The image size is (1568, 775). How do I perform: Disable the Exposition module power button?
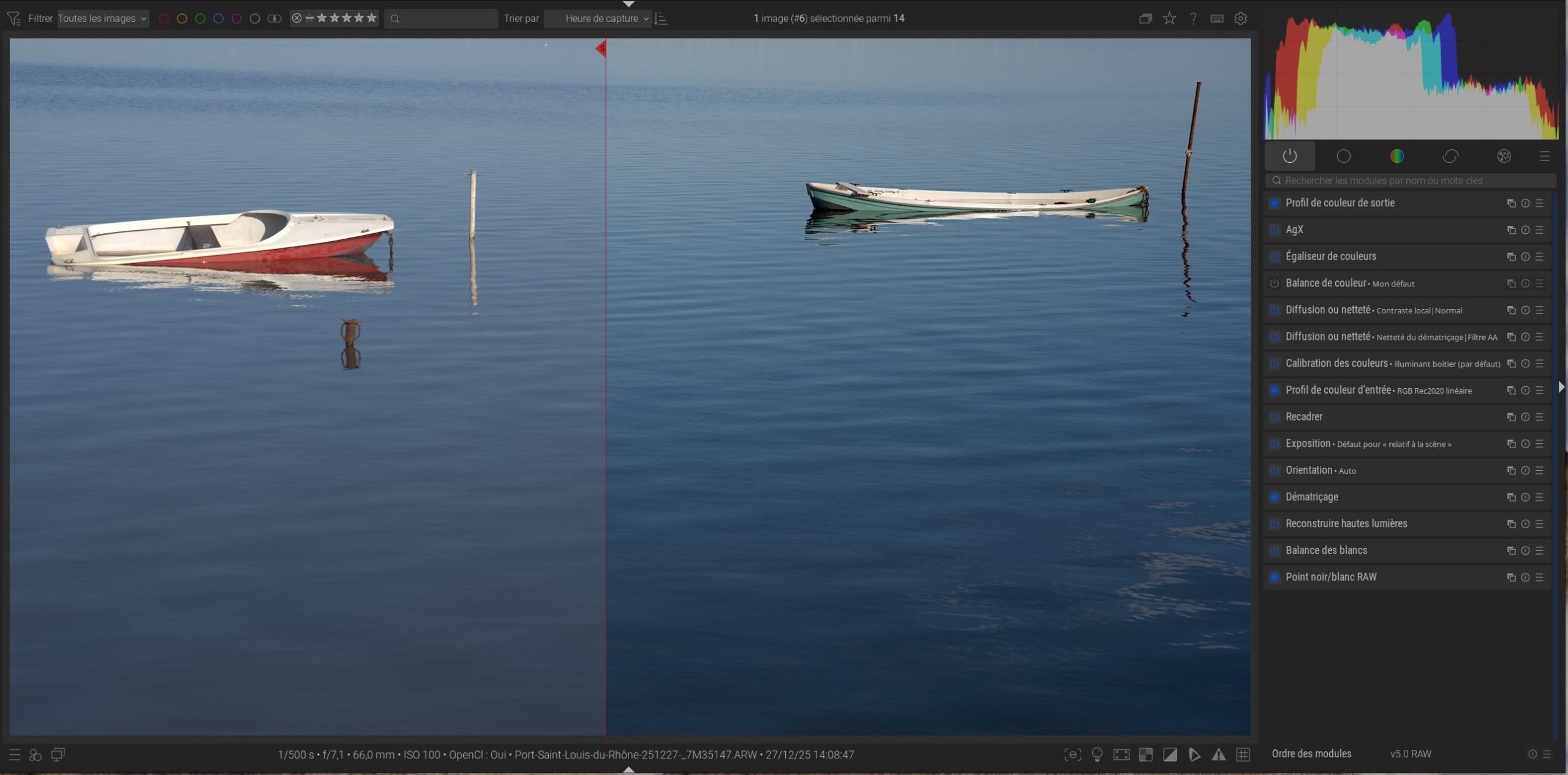(x=1275, y=444)
